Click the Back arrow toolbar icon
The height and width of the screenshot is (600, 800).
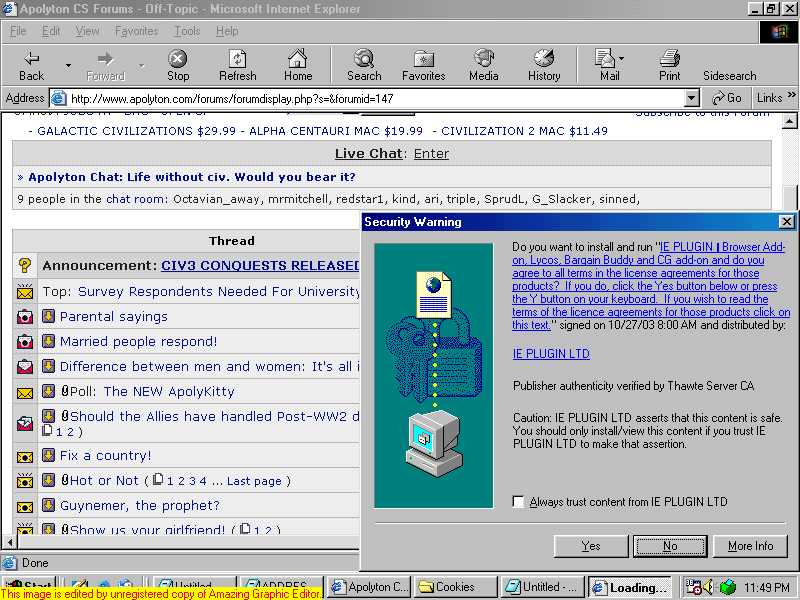pos(32,59)
